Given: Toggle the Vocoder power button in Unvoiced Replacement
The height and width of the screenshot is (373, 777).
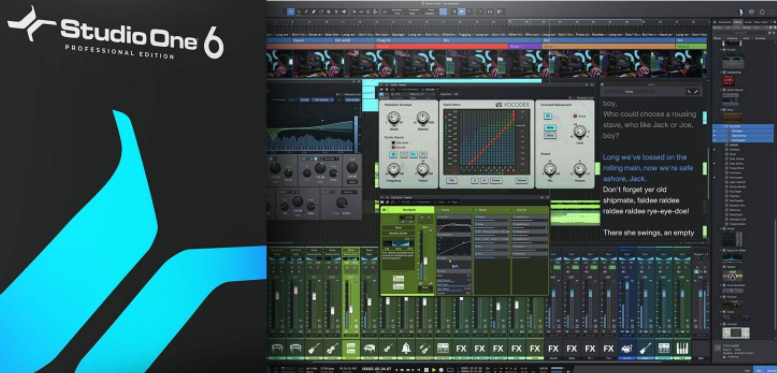Looking at the screenshot, I should point(549,116).
